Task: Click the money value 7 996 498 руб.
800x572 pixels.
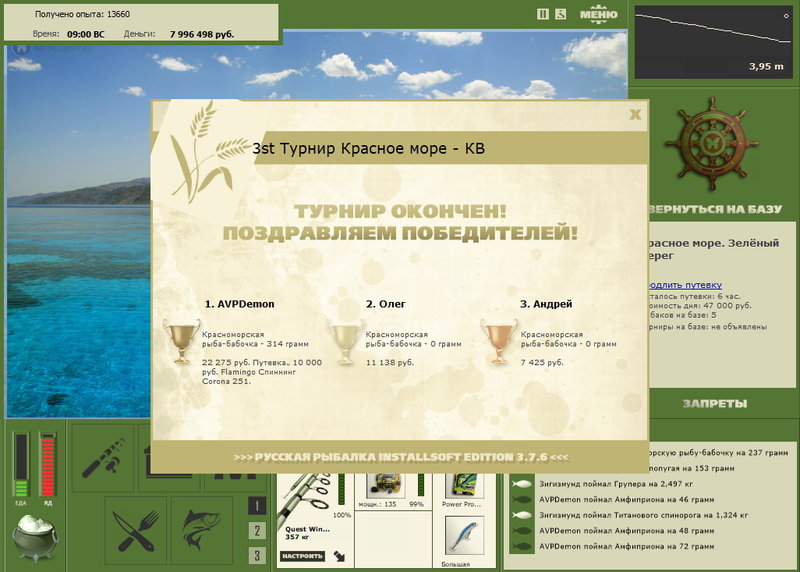Action: click(202, 34)
